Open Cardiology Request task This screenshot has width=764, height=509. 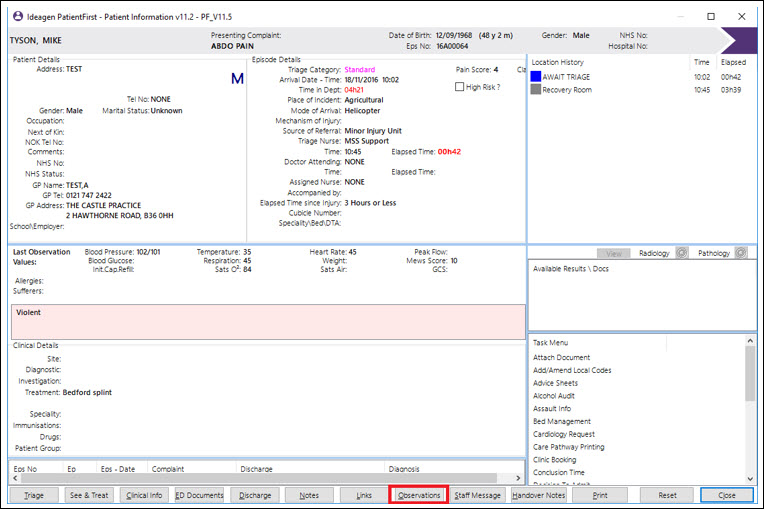[x=564, y=434]
